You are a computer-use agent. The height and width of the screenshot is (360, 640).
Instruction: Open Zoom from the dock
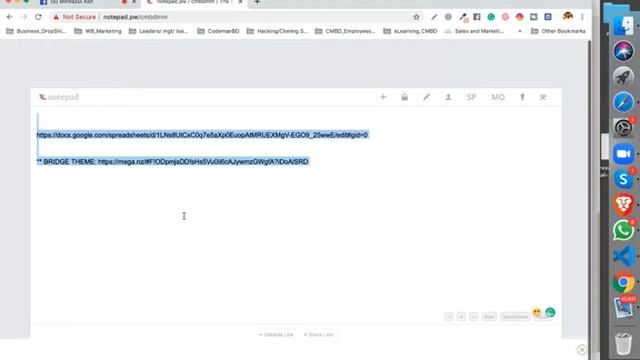[x=623, y=154]
